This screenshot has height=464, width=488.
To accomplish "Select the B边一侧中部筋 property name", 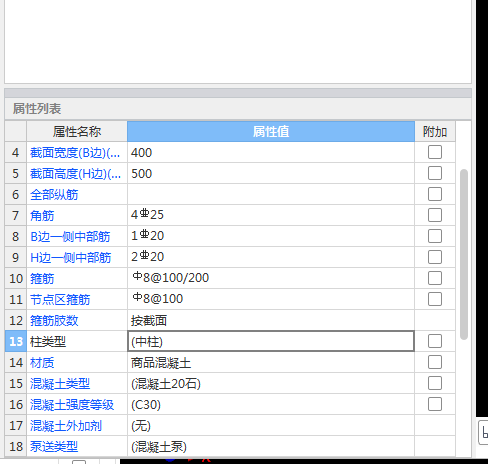I will [x=77, y=236].
